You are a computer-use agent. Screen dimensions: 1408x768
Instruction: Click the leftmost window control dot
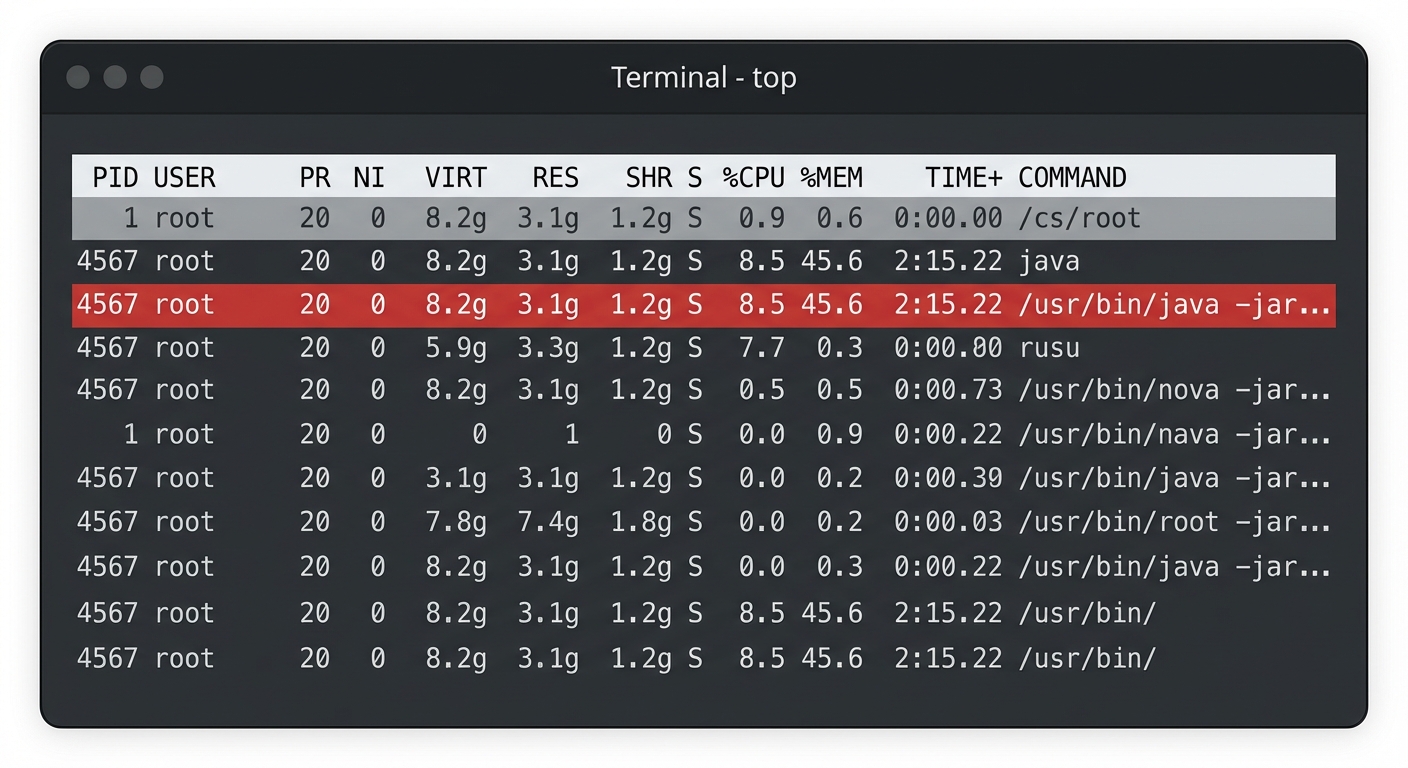click(78, 77)
